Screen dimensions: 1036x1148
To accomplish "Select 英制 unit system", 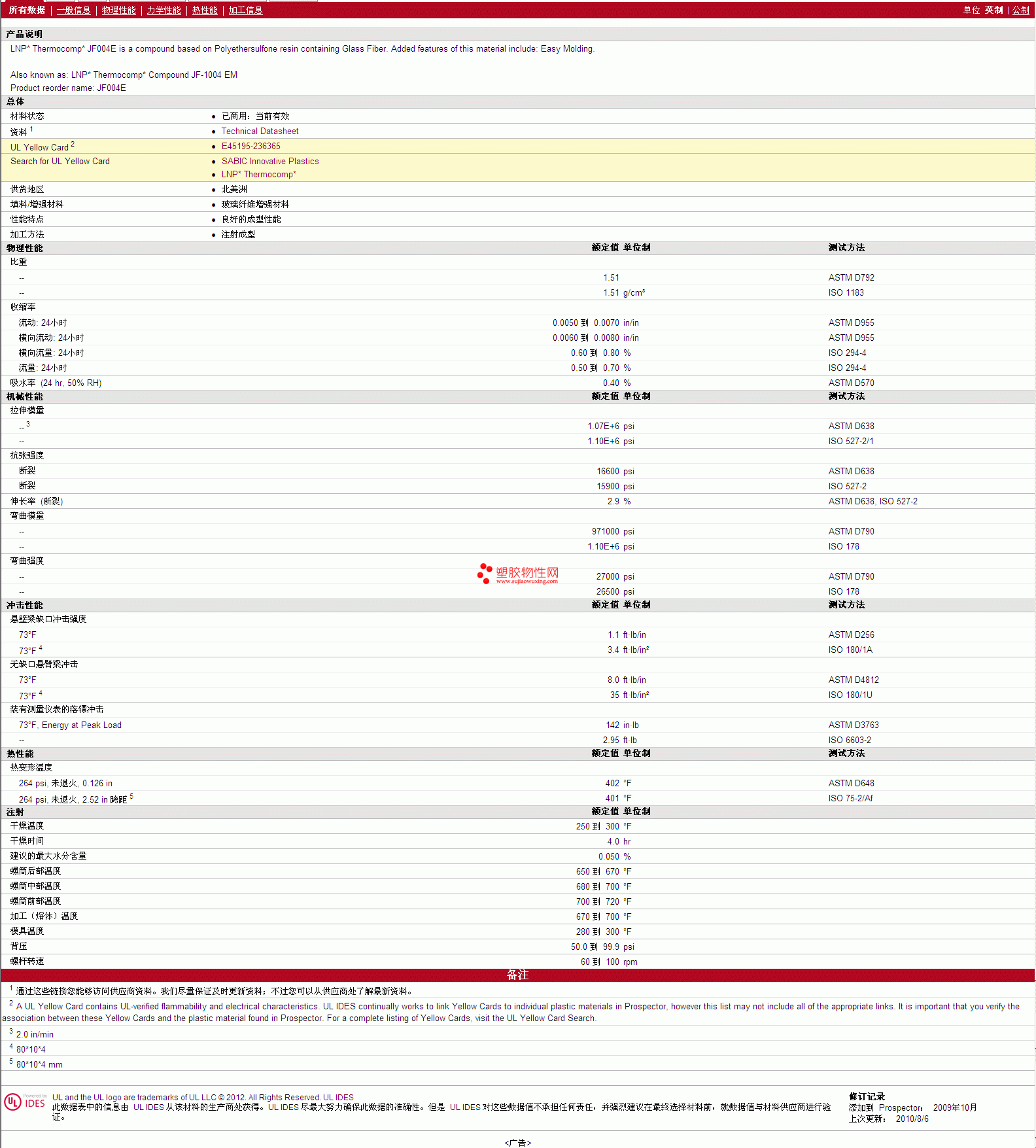I will coord(993,10).
